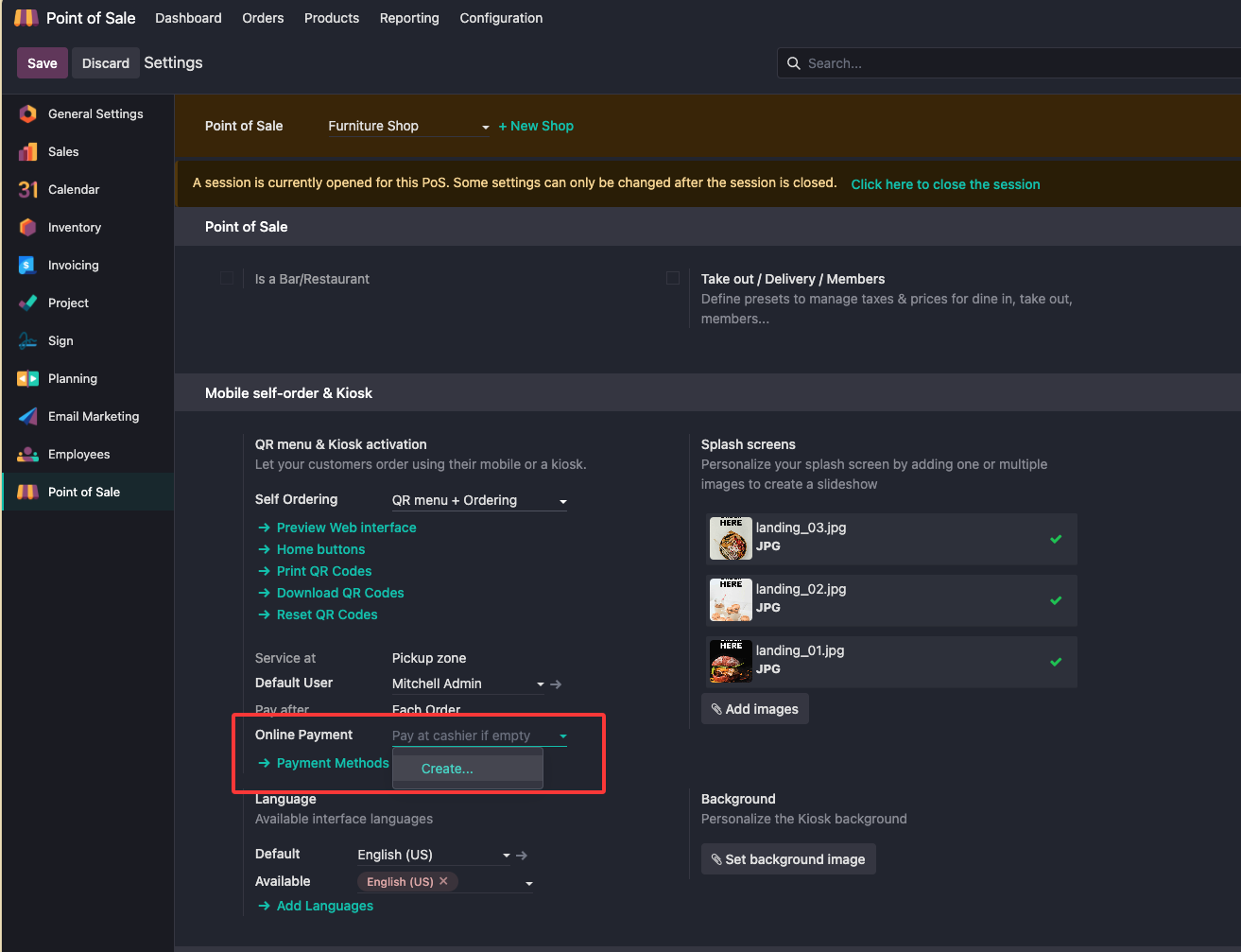Click Reset QR Codes link

coord(327,614)
